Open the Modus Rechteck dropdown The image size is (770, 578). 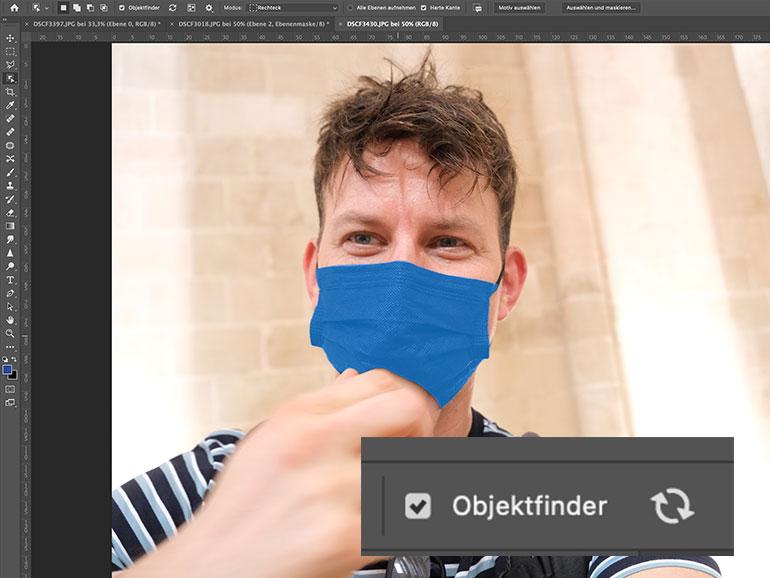[x=293, y=8]
